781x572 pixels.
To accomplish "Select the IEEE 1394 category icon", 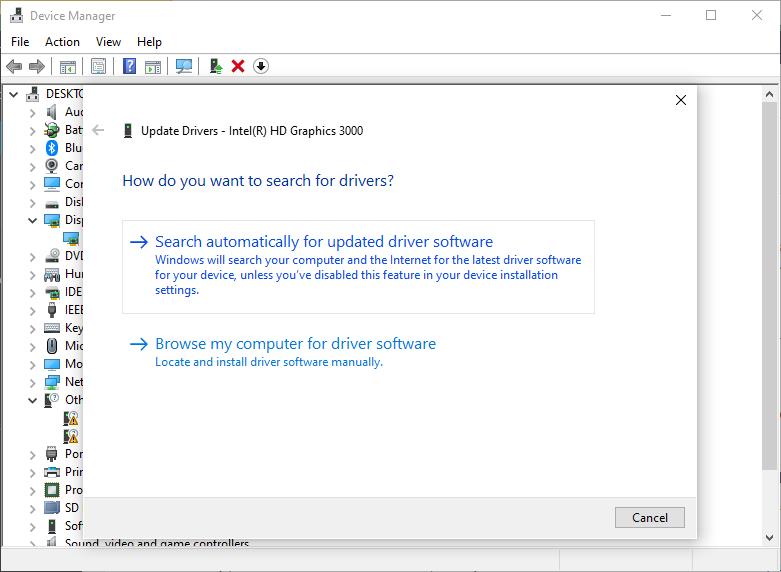I will [x=52, y=310].
